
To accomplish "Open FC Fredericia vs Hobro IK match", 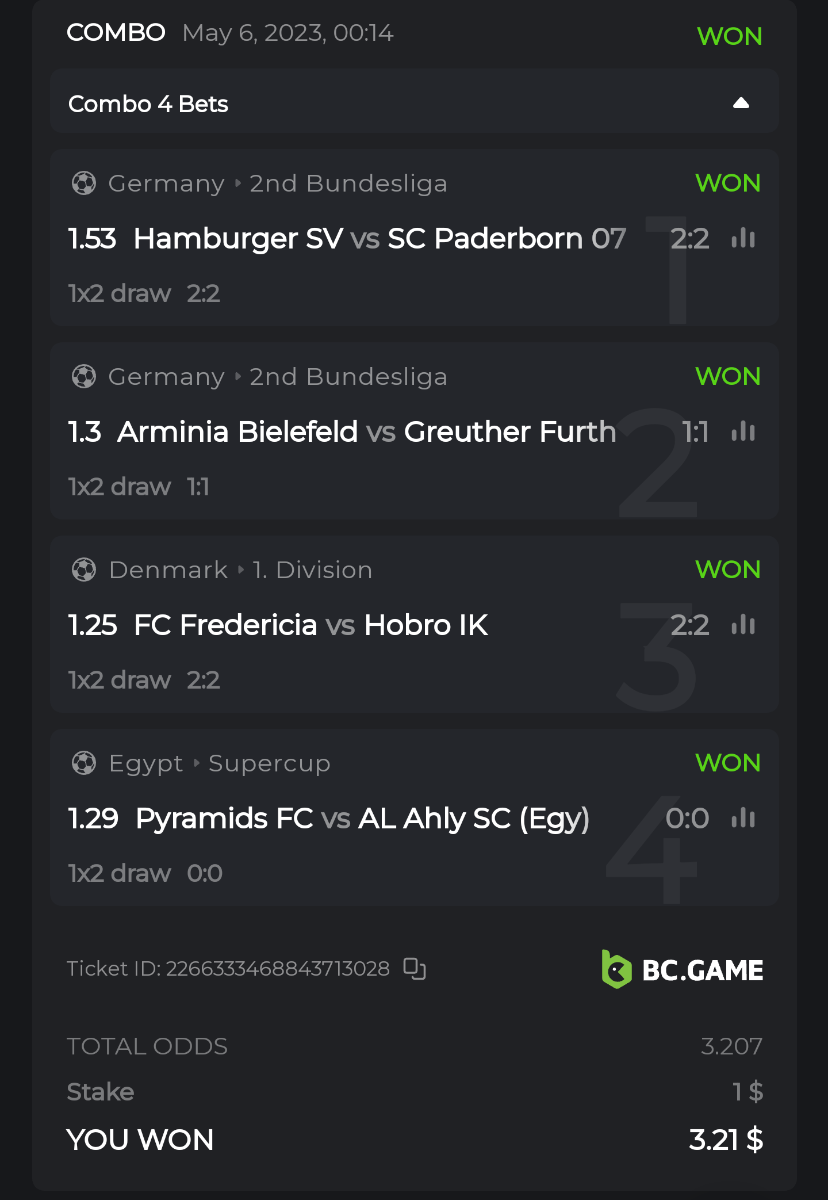I will [x=311, y=625].
